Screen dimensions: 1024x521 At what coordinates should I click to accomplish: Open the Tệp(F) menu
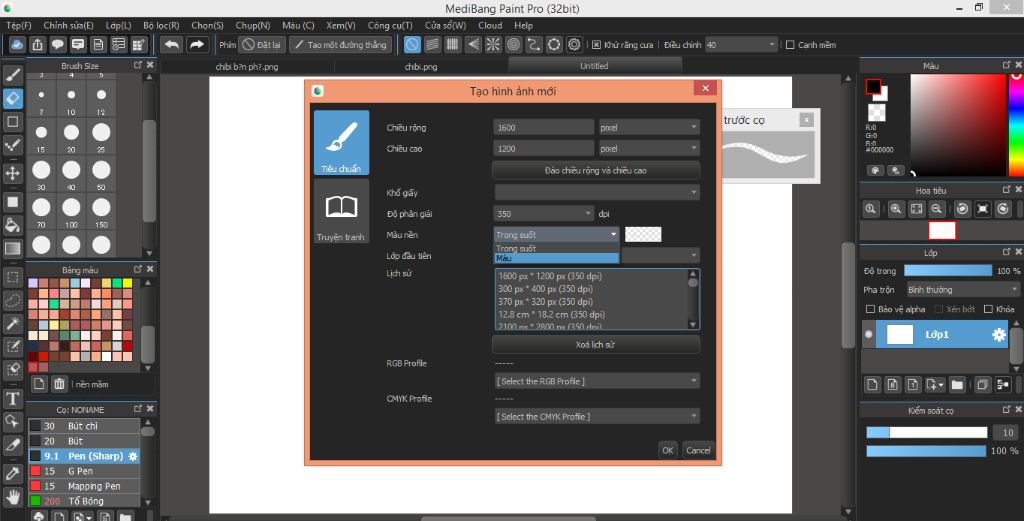(x=19, y=25)
